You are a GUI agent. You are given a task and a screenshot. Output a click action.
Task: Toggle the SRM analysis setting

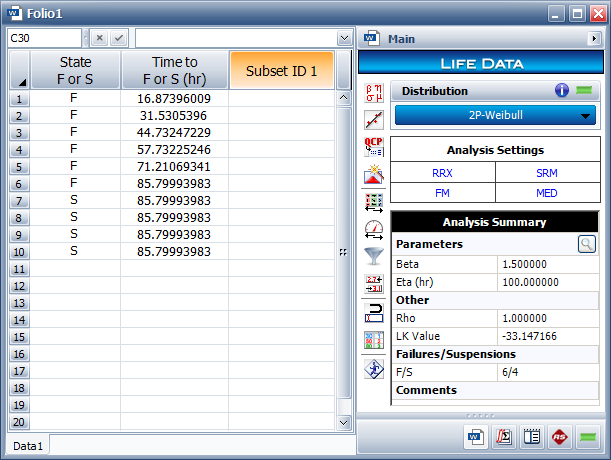coord(547,172)
